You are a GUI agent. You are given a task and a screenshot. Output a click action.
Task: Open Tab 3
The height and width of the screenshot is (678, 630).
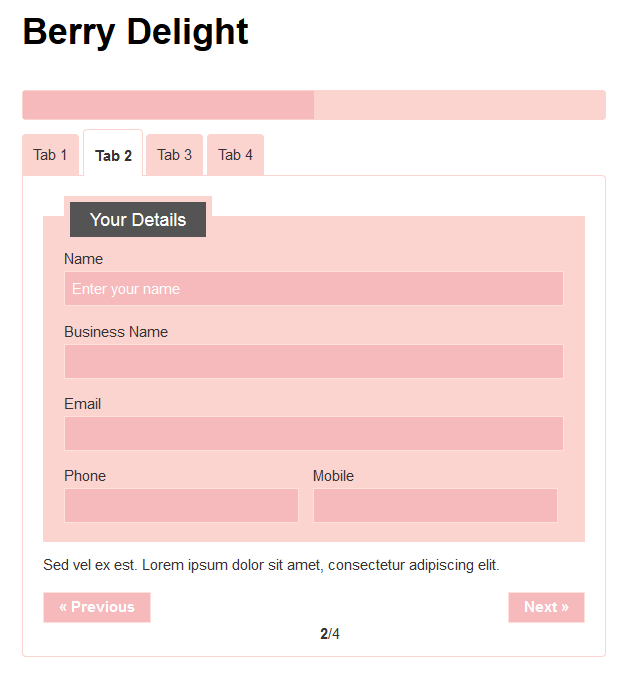(x=174, y=155)
